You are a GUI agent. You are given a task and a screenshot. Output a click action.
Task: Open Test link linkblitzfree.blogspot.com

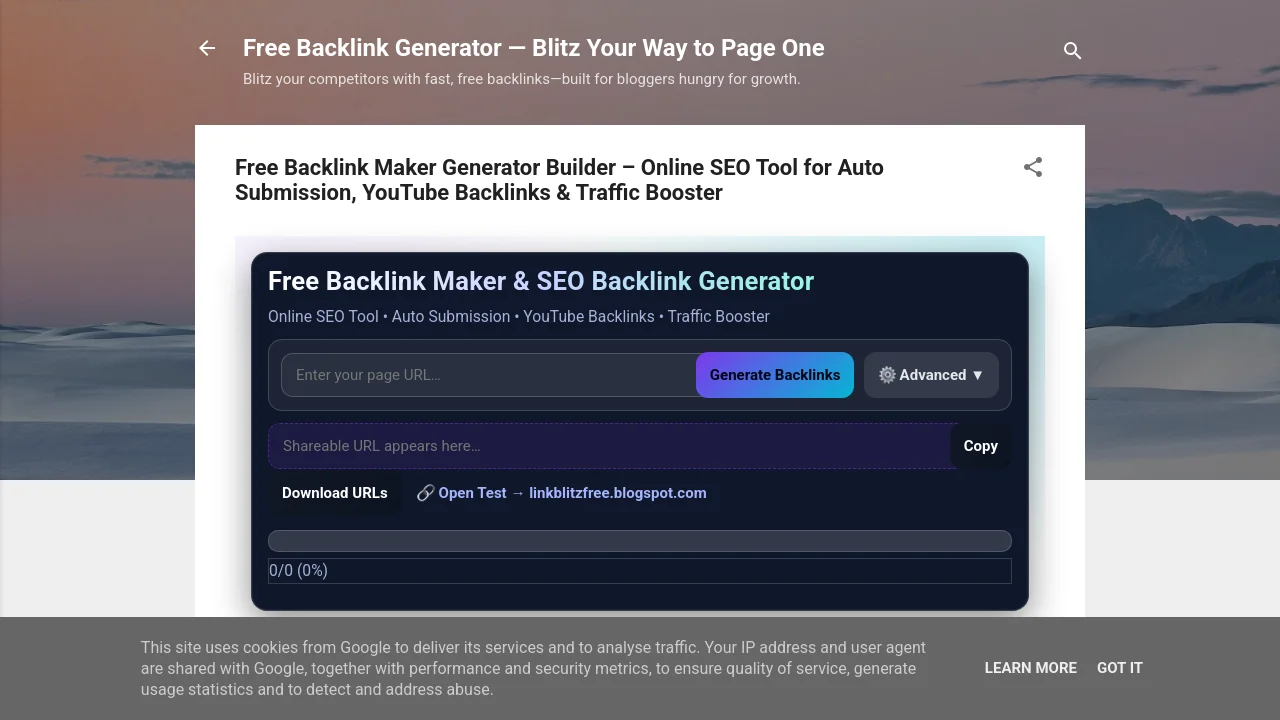pos(562,493)
